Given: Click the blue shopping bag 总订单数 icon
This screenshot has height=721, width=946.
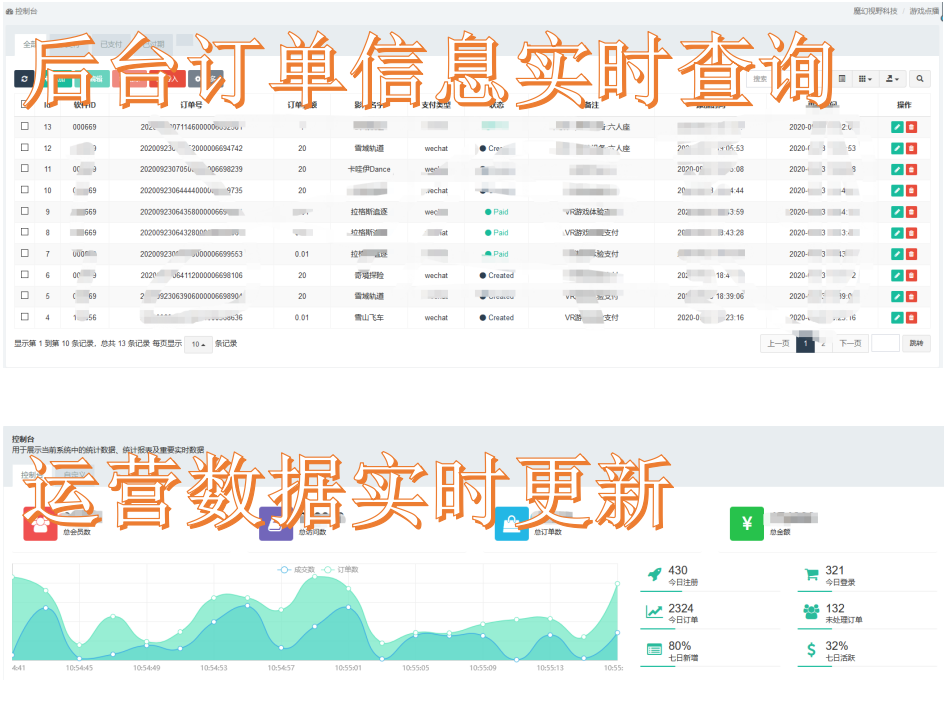Looking at the screenshot, I should (512, 524).
